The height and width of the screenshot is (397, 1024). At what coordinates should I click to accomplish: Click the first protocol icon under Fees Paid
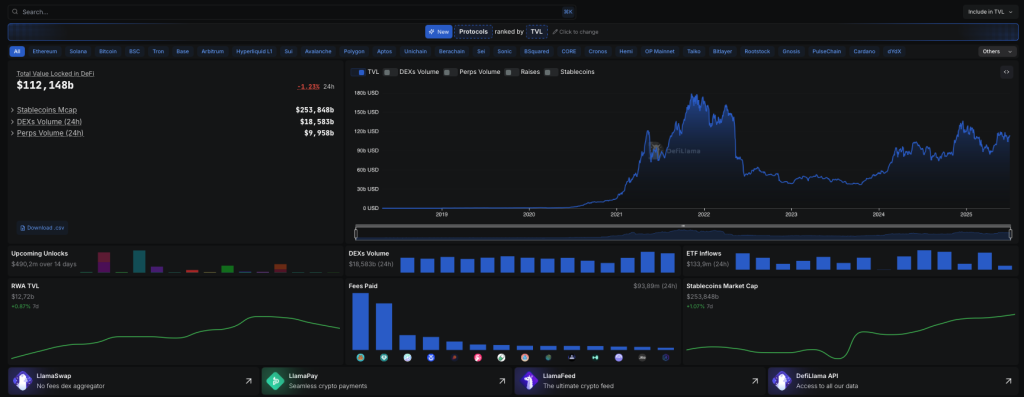point(360,358)
